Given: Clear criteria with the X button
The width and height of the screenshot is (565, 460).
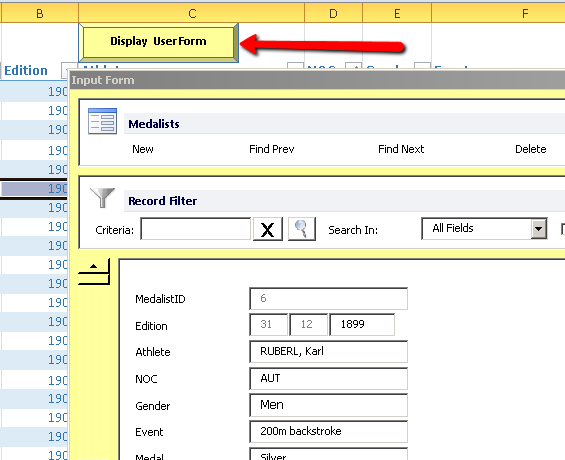Looking at the screenshot, I should pyautogui.click(x=268, y=229).
